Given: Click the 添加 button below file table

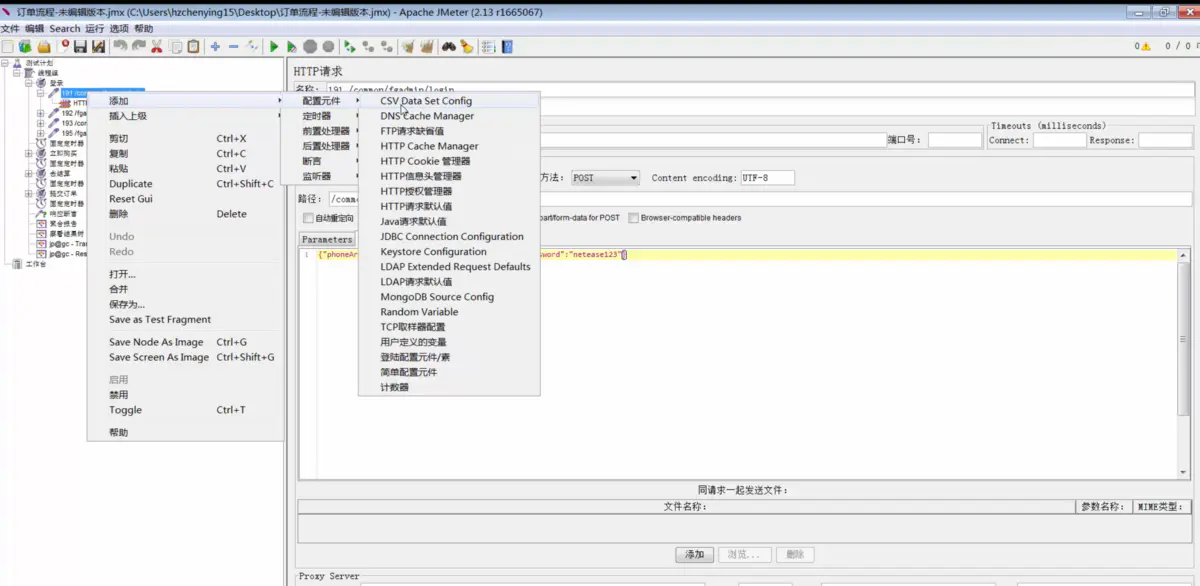Looking at the screenshot, I should 694,554.
